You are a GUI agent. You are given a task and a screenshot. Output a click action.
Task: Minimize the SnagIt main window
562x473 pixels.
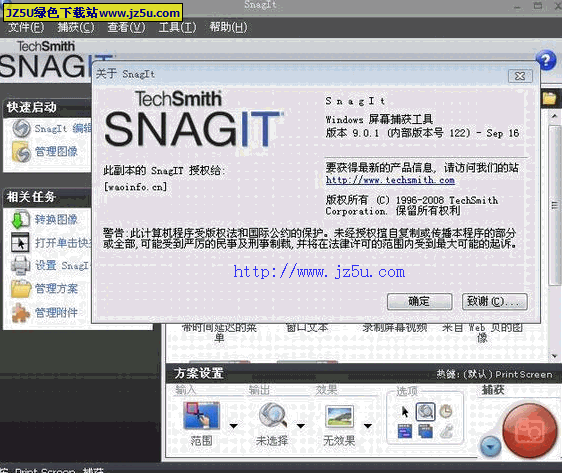(x=517, y=6)
